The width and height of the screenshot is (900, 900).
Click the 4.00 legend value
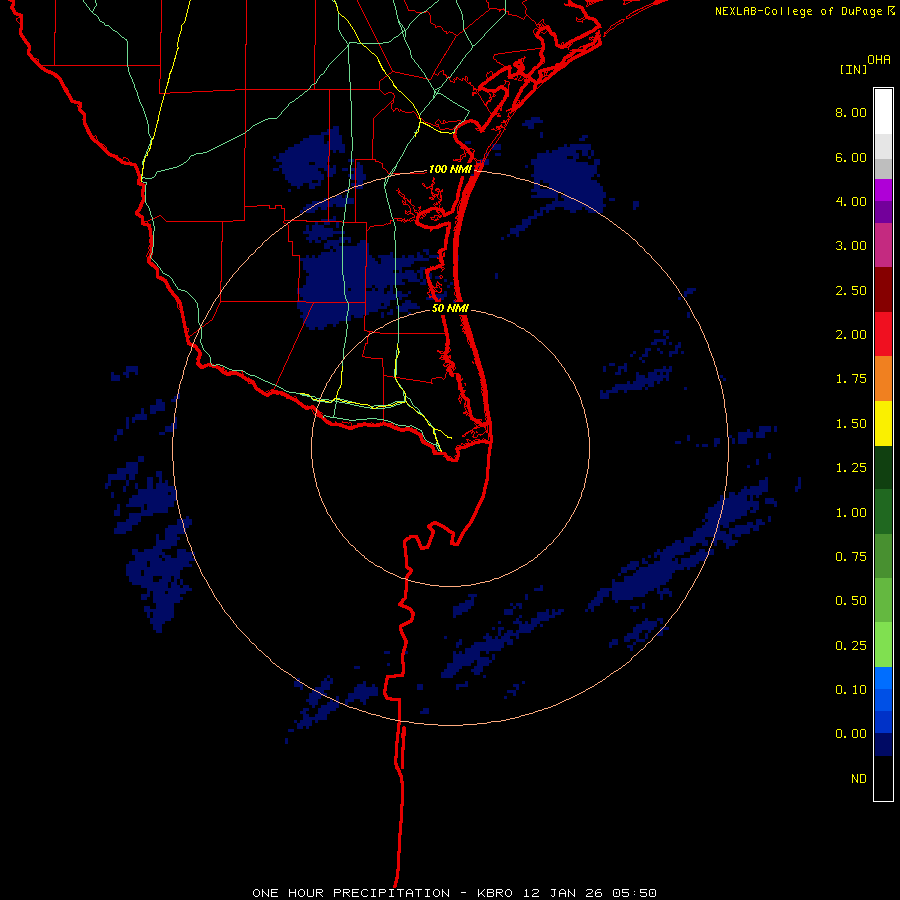851,201
